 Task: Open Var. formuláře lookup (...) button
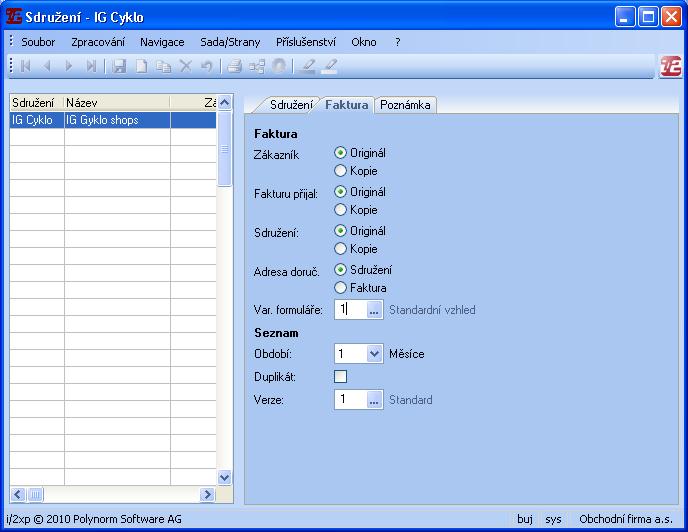[374, 310]
